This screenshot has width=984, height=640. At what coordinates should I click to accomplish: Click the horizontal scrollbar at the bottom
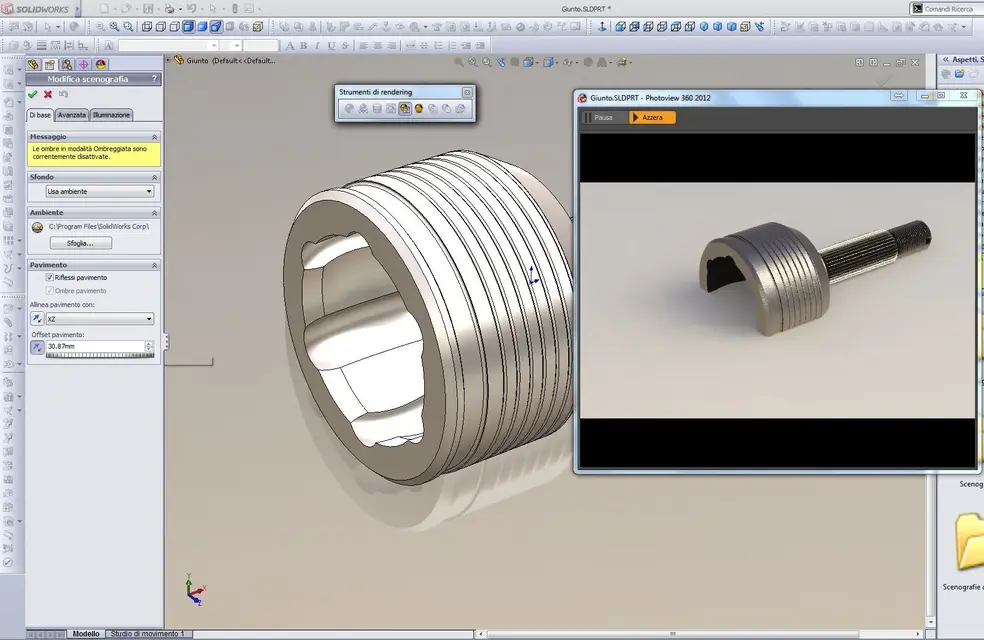point(671,634)
